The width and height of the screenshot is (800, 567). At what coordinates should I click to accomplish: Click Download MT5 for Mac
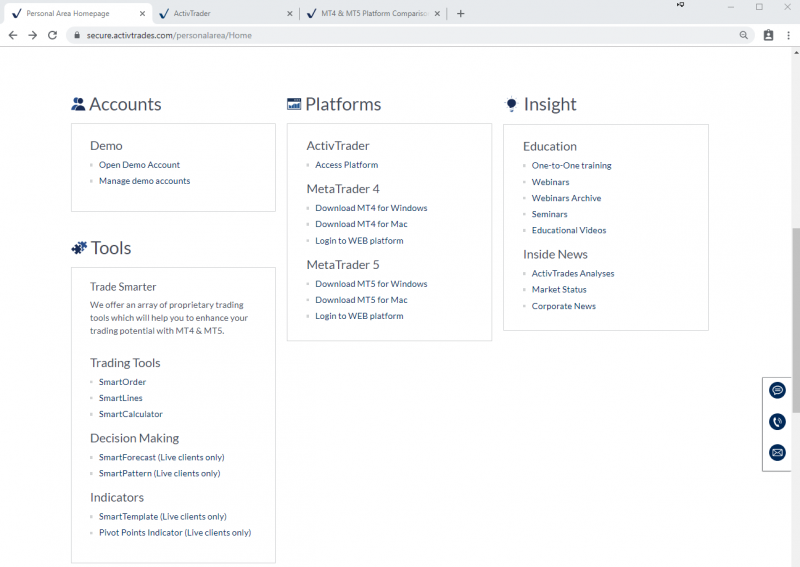(361, 300)
